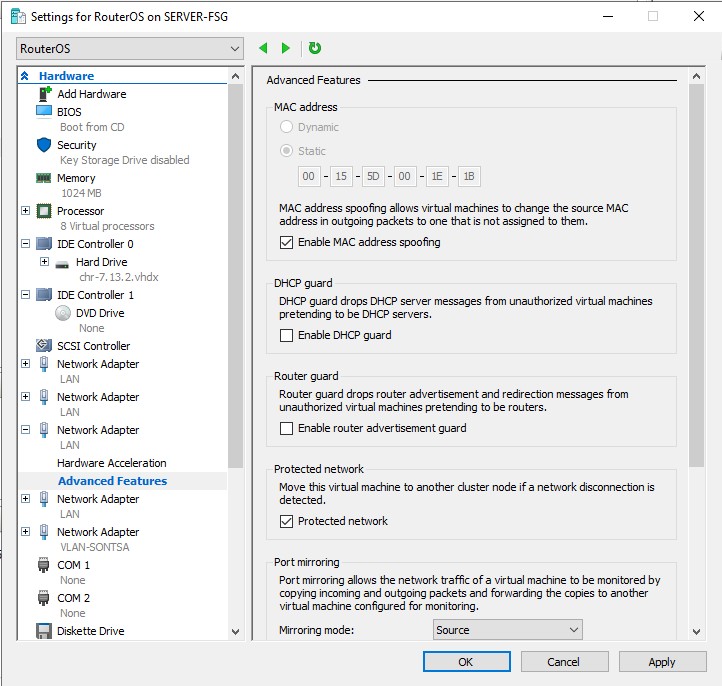Select the VLAN-SONTSA Network Adapter icon

point(44,532)
